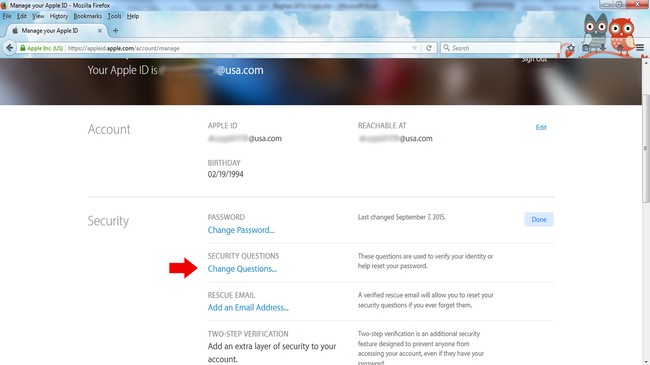
Task: Go back using the browser back arrow
Action: pyautogui.click(x=9, y=48)
